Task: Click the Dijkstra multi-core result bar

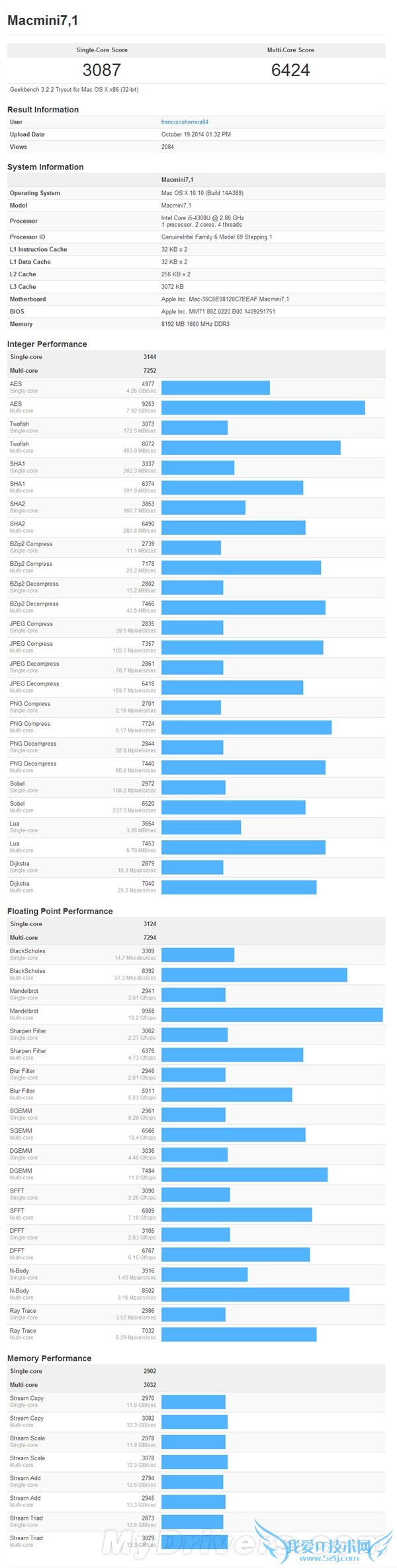Action: 239,887
